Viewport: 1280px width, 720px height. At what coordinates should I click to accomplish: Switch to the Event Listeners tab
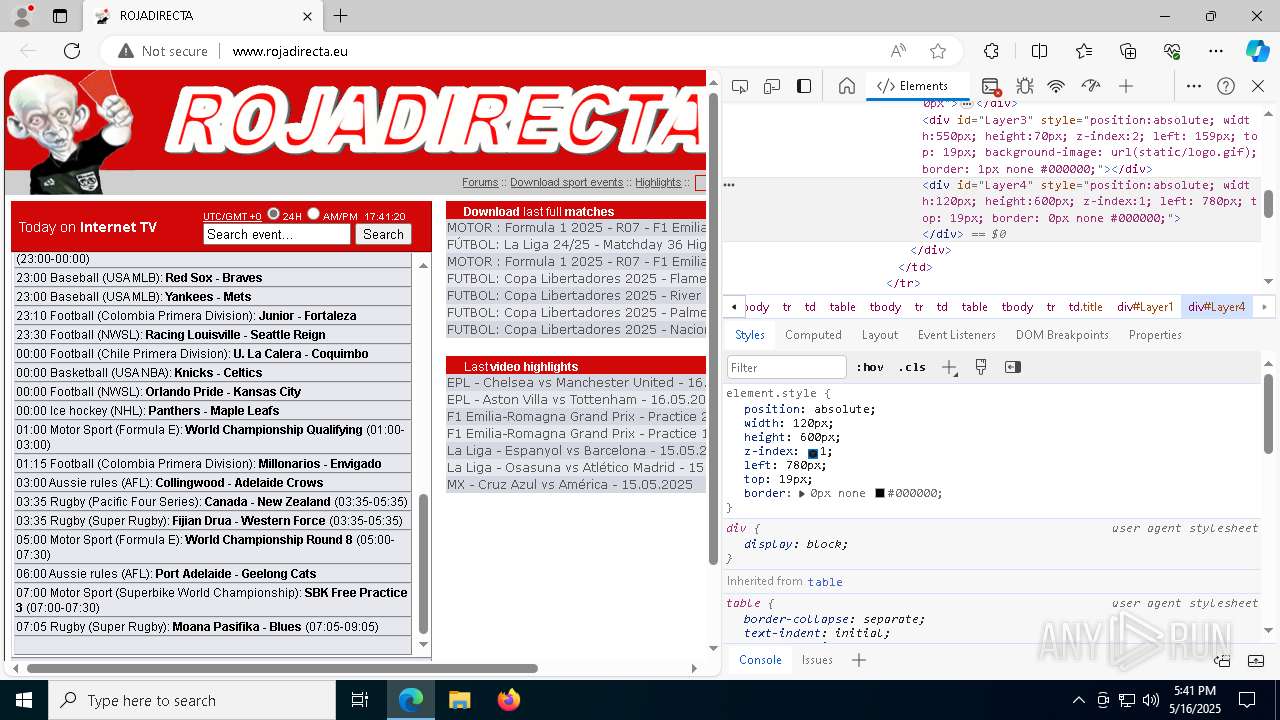coord(957,335)
